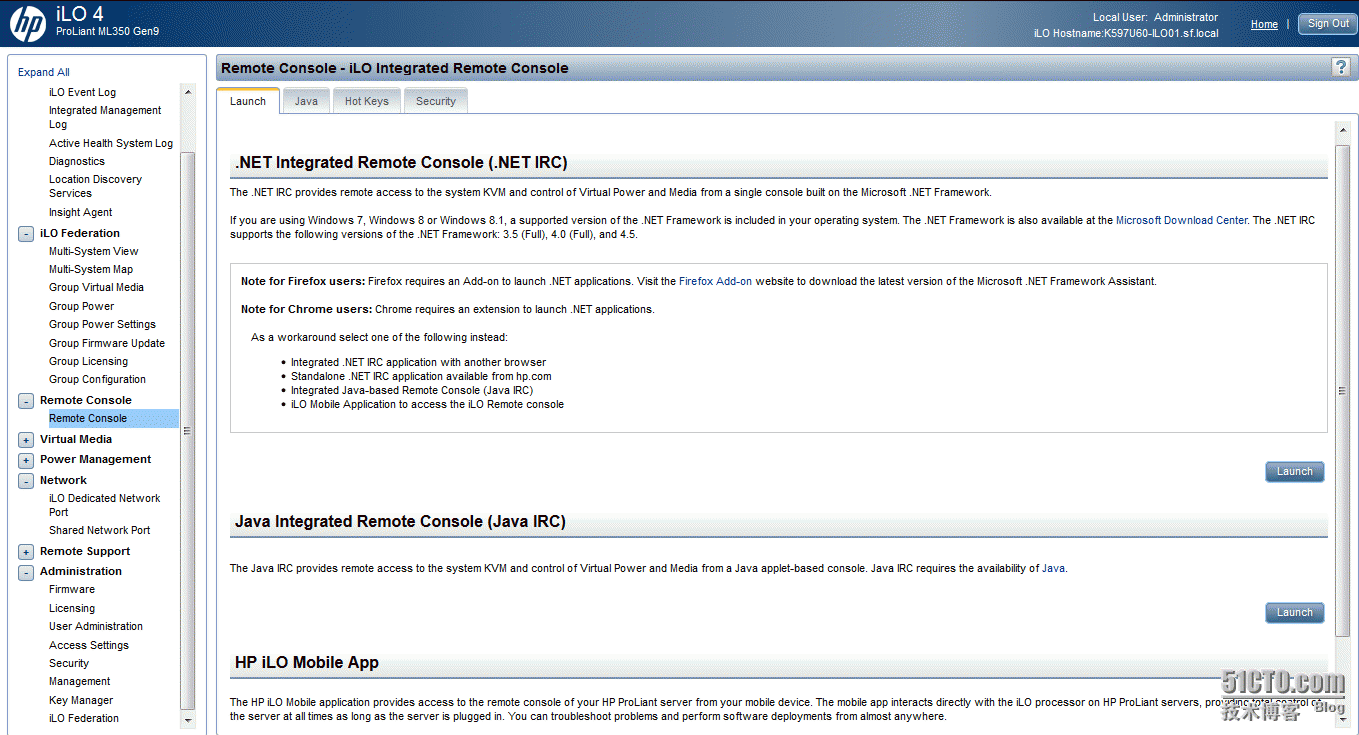
Task: Select iLO Federation under Administration
Action: click(84, 718)
